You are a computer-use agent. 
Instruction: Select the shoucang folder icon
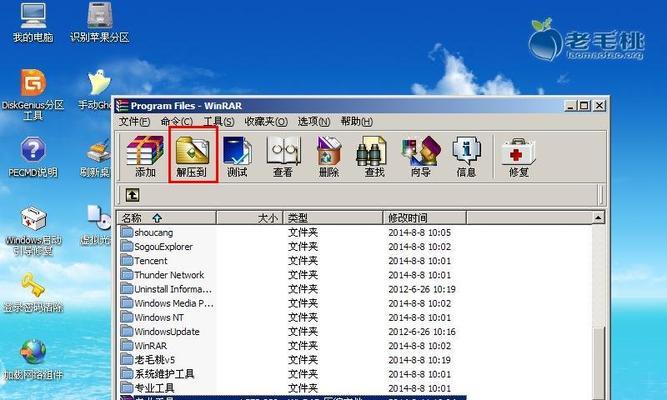[x=127, y=232]
